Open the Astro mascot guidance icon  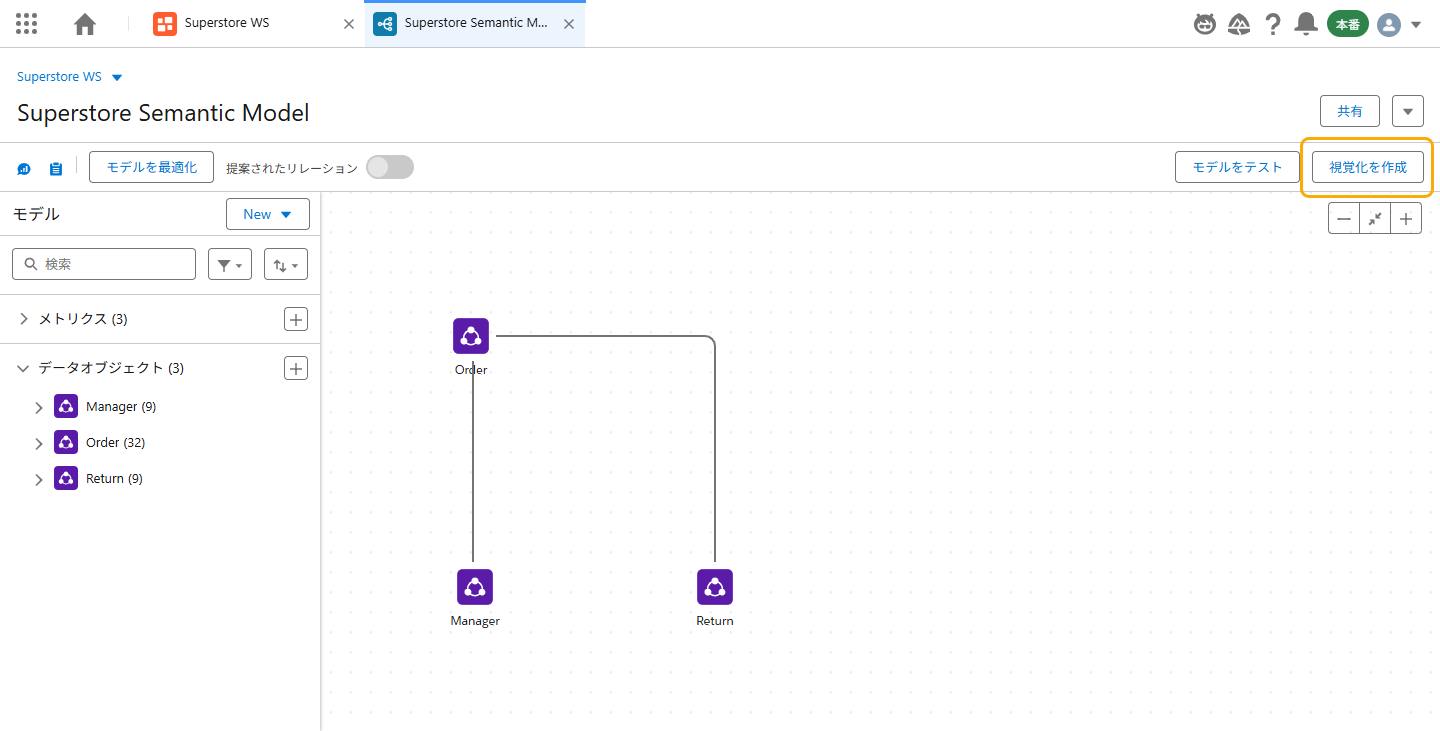tap(1206, 24)
